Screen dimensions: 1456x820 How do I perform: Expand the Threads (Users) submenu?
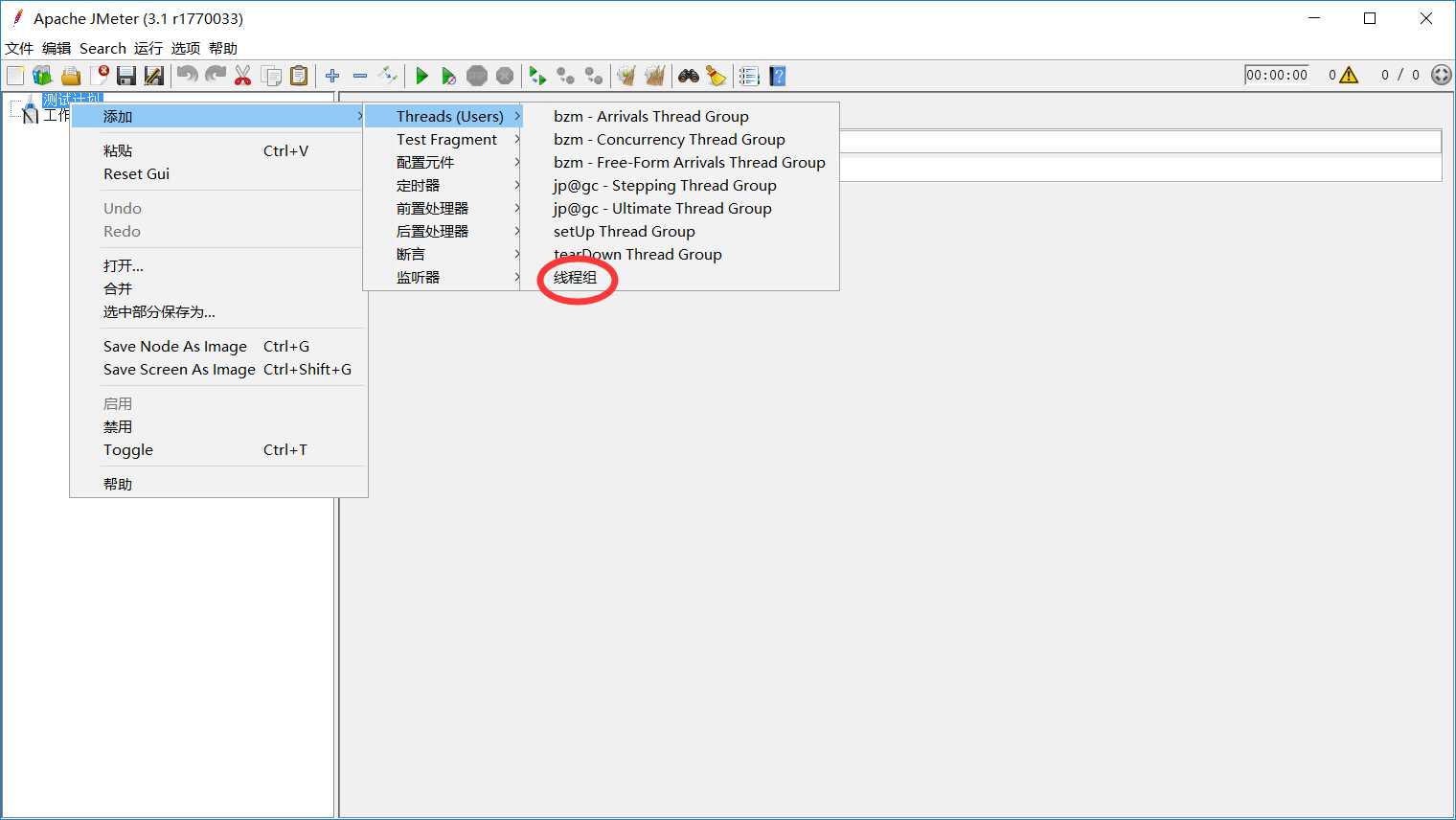444,116
